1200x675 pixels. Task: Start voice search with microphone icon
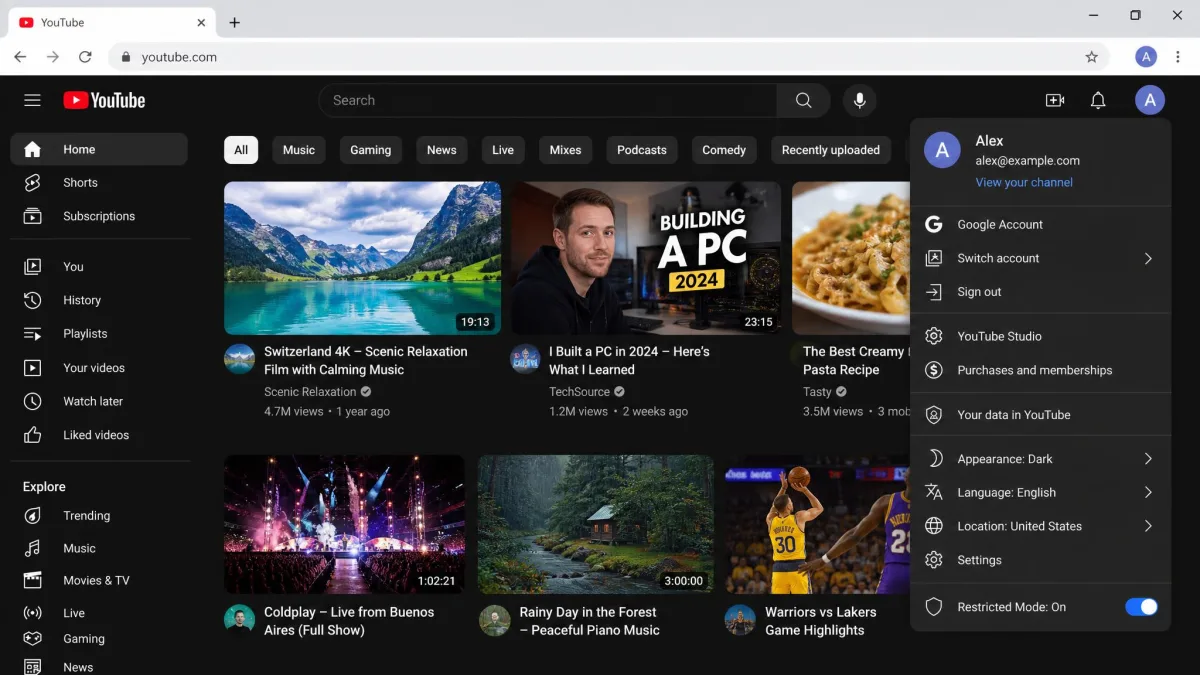coord(858,100)
